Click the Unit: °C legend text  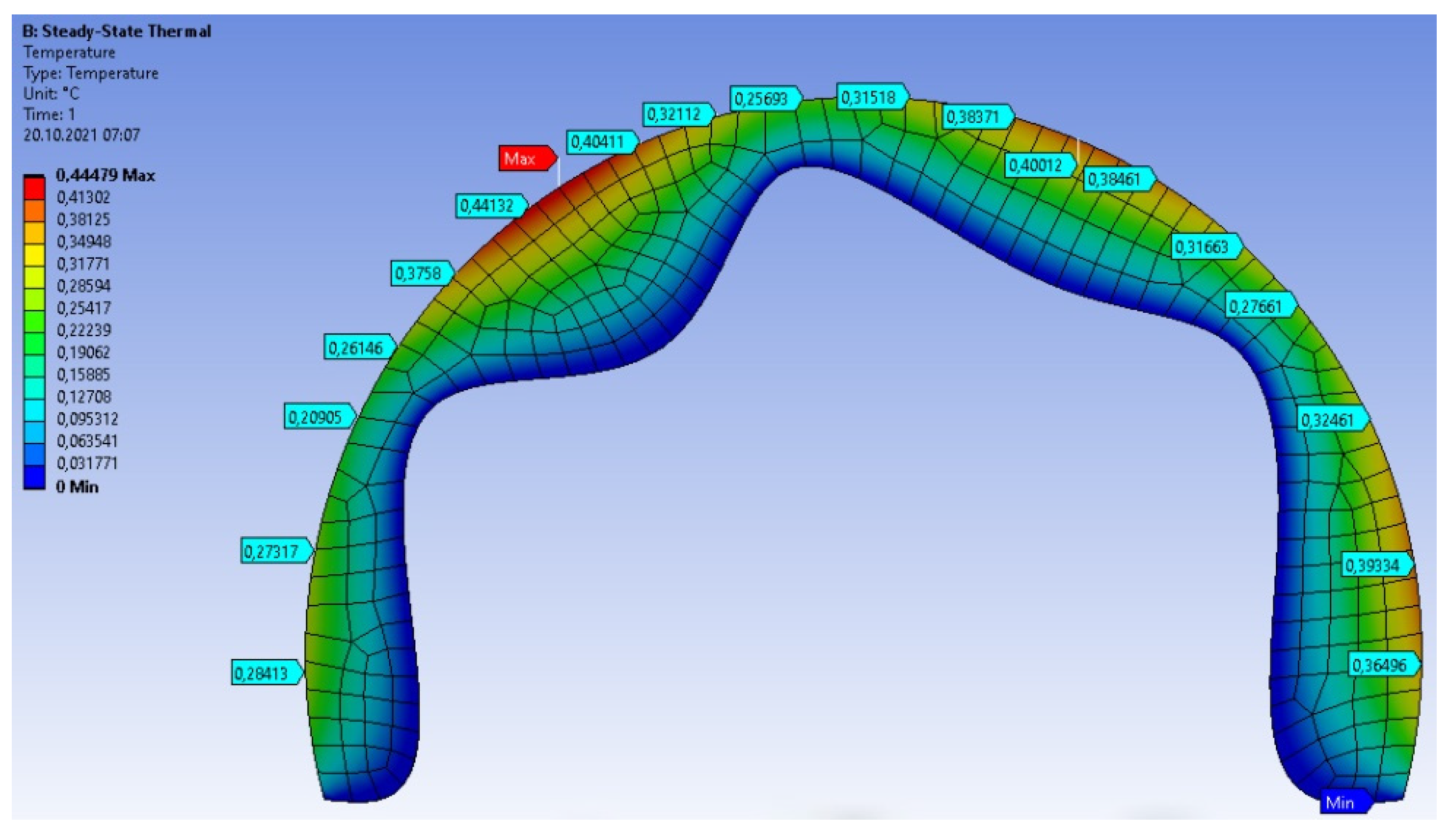coord(51,93)
